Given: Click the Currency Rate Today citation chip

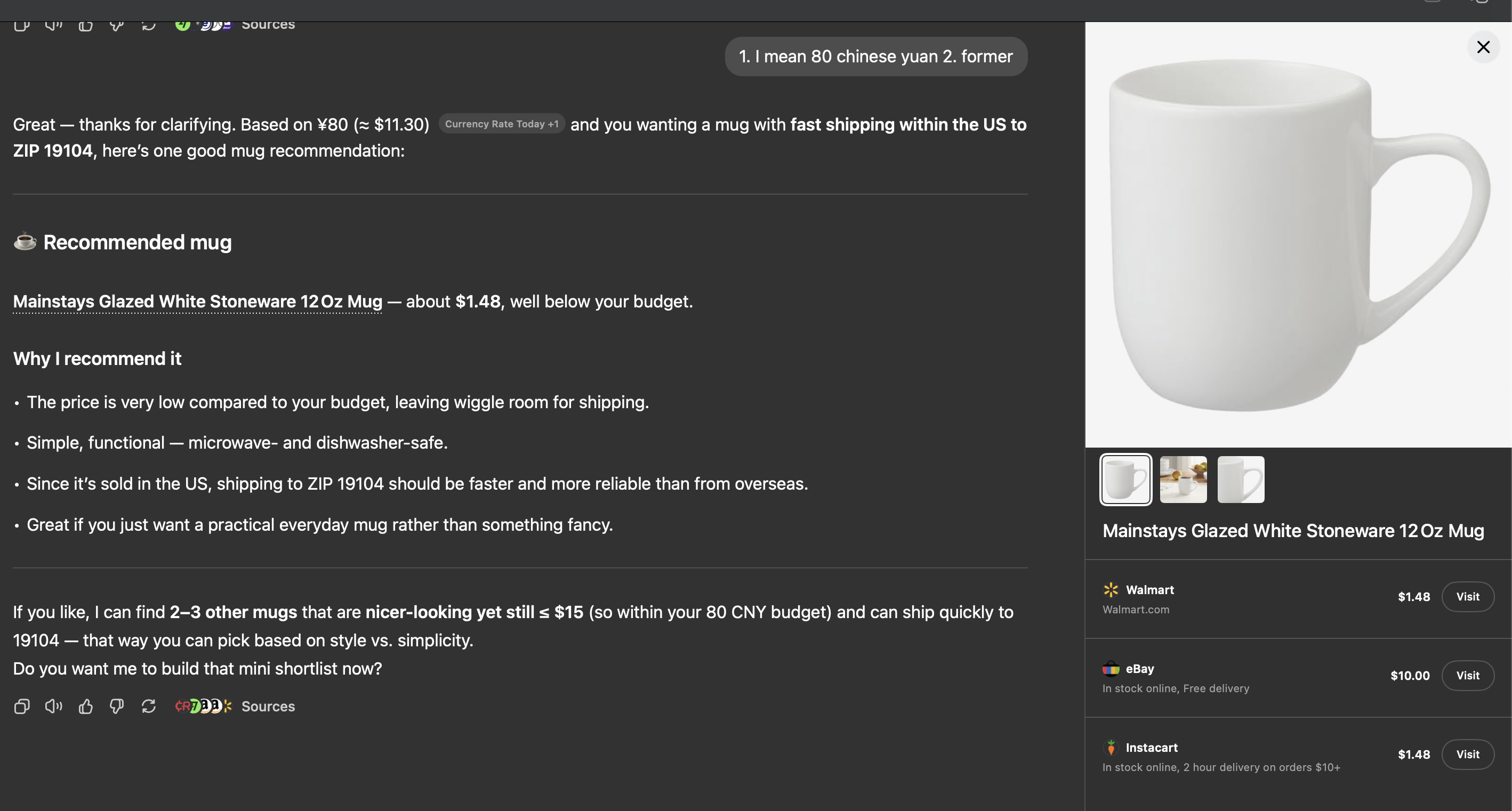Looking at the screenshot, I should (x=501, y=124).
